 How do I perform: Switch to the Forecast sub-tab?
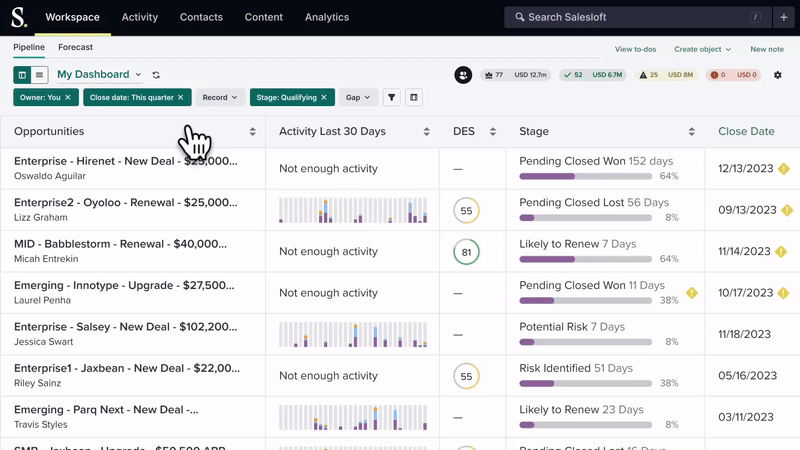(x=76, y=47)
